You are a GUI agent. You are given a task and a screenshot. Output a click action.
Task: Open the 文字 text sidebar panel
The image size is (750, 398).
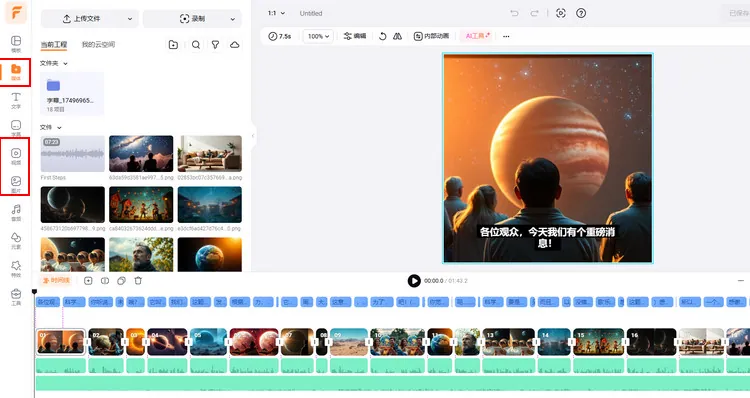pyautogui.click(x=16, y=100)
